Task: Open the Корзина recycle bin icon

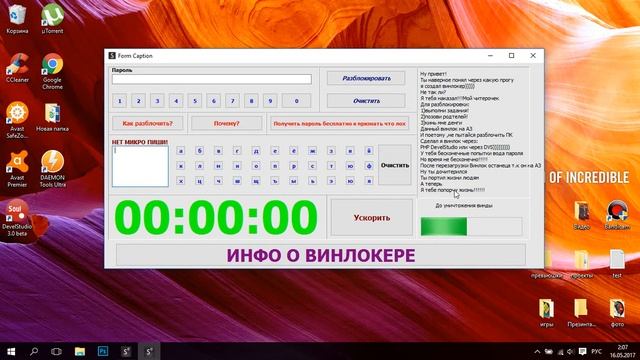Action: pyautogui.click(x=17, y=18)
